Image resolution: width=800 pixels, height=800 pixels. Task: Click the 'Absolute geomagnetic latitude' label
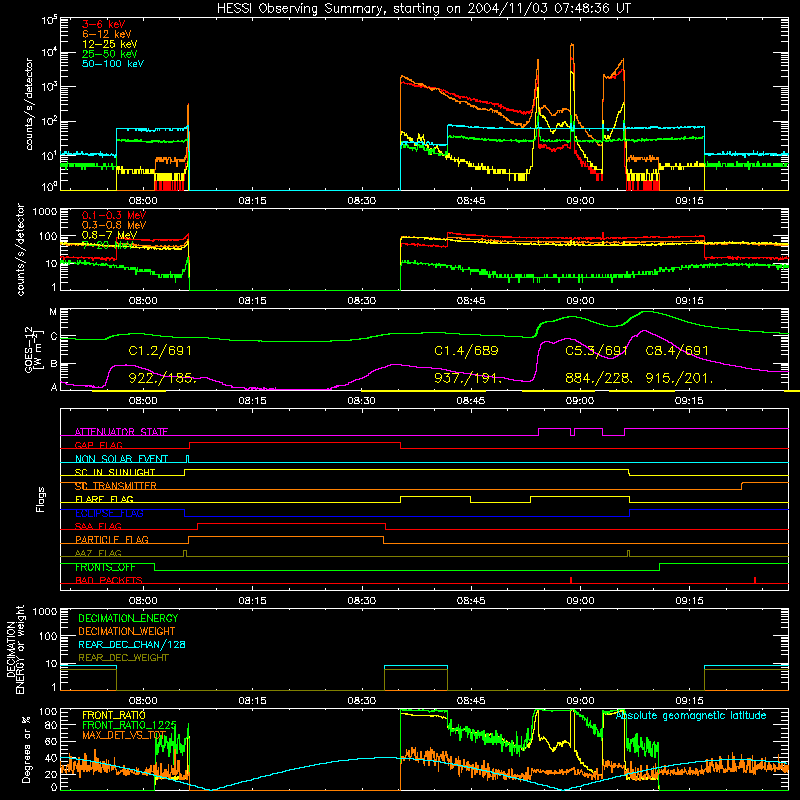click(691, 715)
